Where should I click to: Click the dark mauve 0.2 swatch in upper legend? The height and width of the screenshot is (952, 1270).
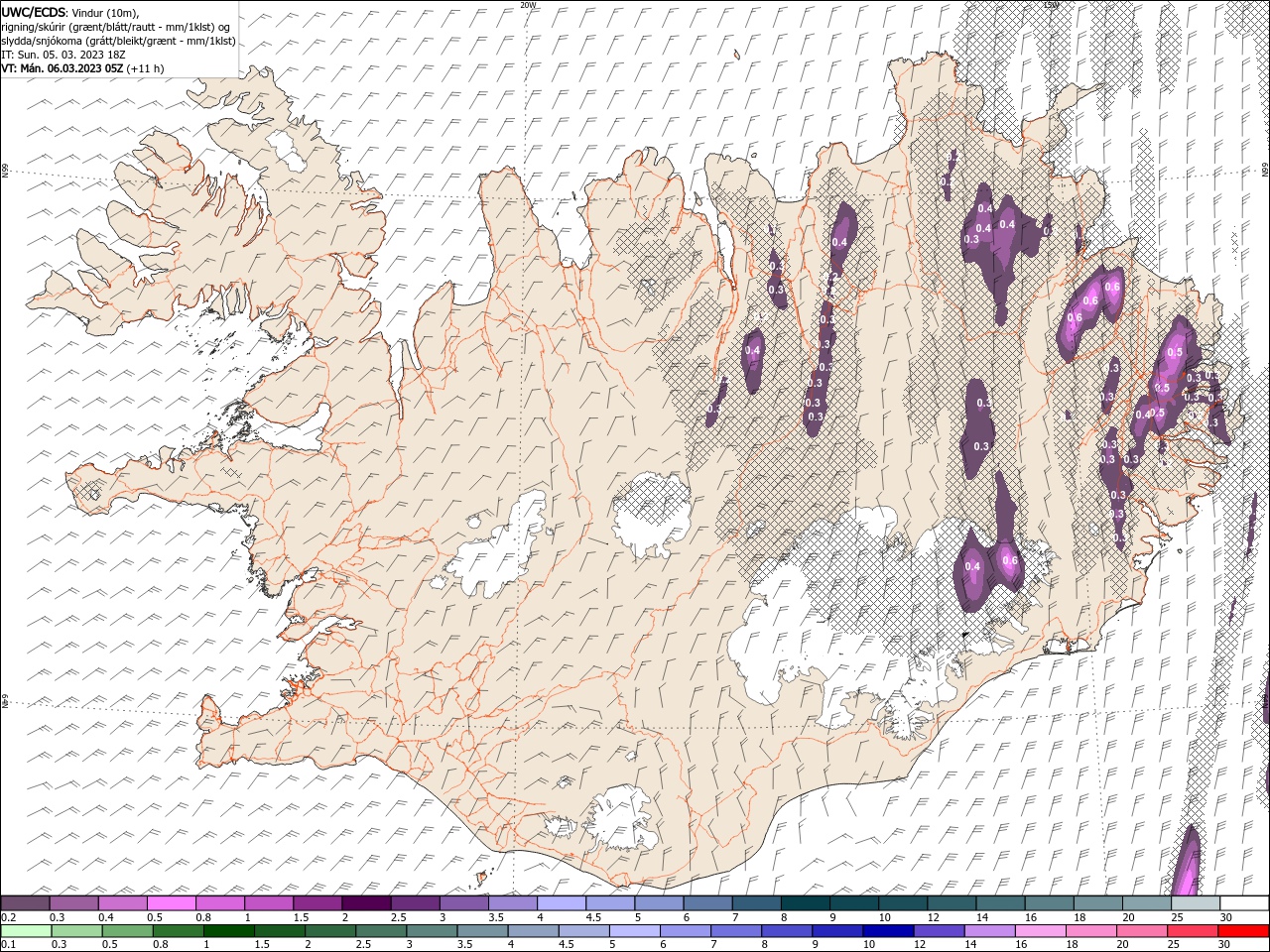coord(25,903)
